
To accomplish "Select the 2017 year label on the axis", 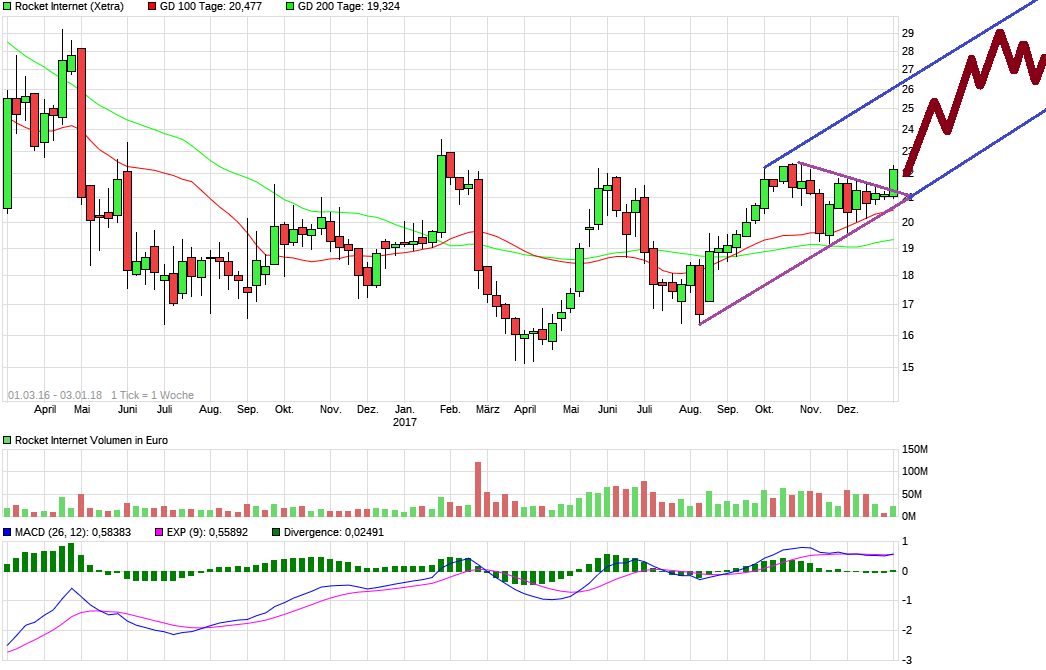I will pyautogui.click(x=405, y=422).
